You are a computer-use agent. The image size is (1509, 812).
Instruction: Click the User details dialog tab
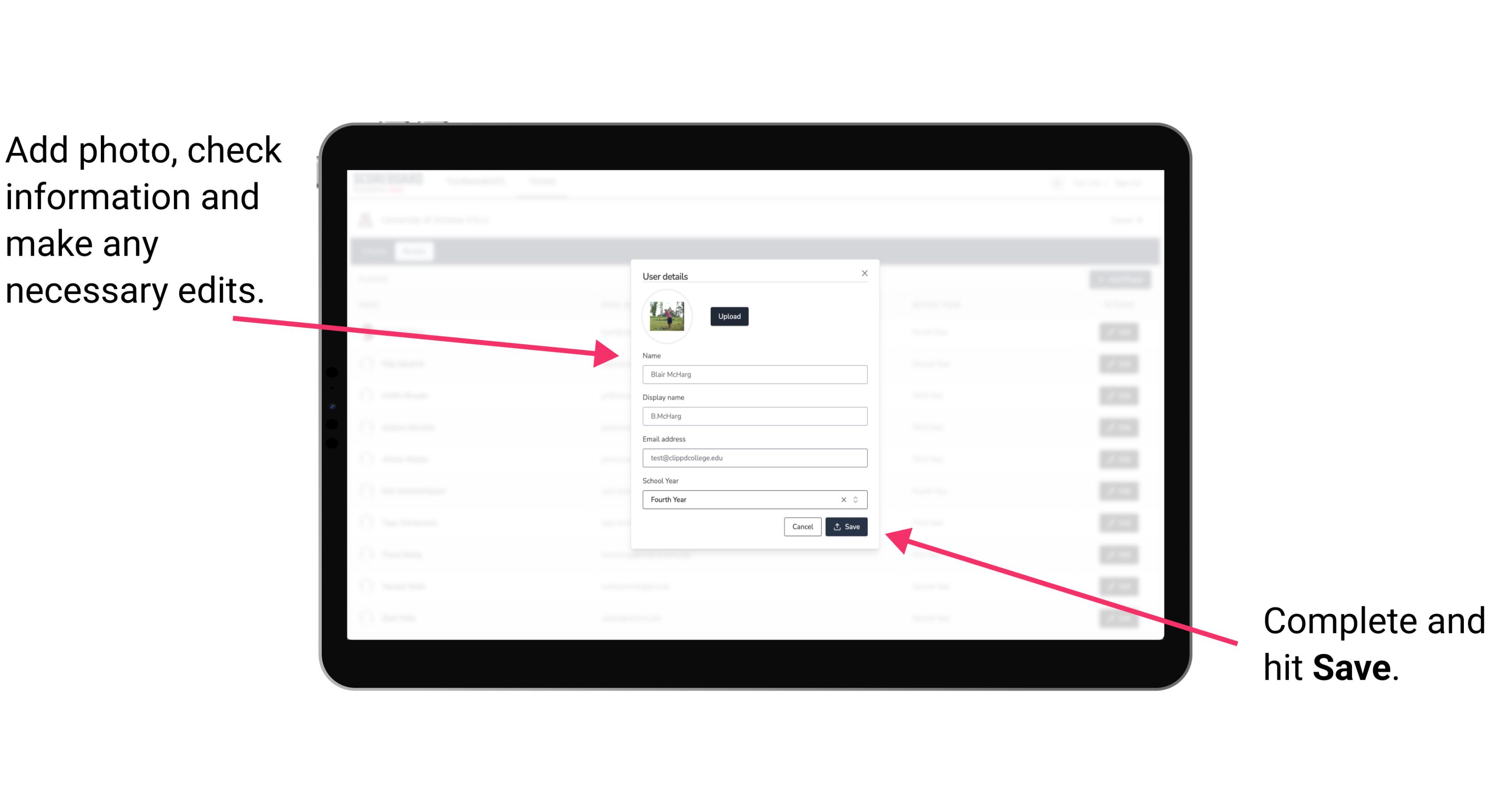[x=666, y=275]
